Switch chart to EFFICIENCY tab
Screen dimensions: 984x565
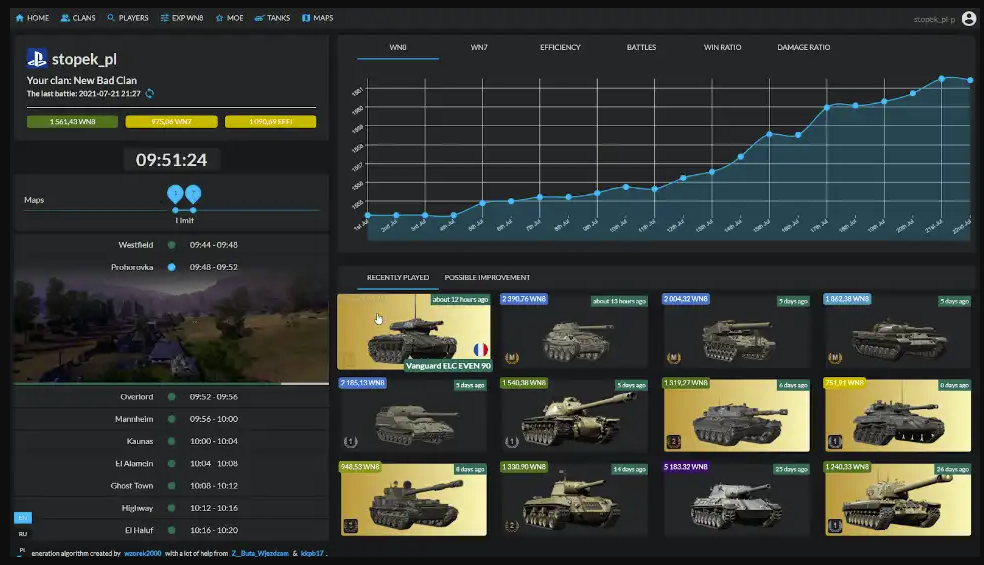click(x=560, y=48)
